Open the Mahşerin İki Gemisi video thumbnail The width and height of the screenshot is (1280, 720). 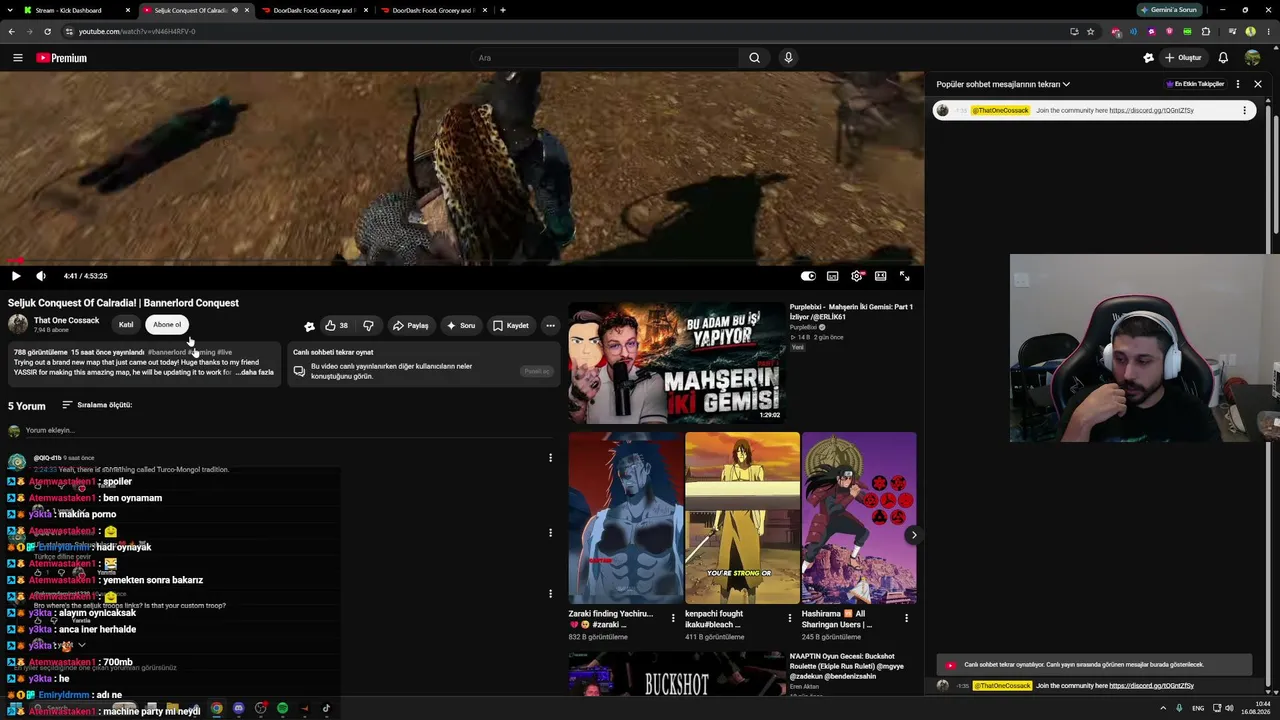click(677, 363)
